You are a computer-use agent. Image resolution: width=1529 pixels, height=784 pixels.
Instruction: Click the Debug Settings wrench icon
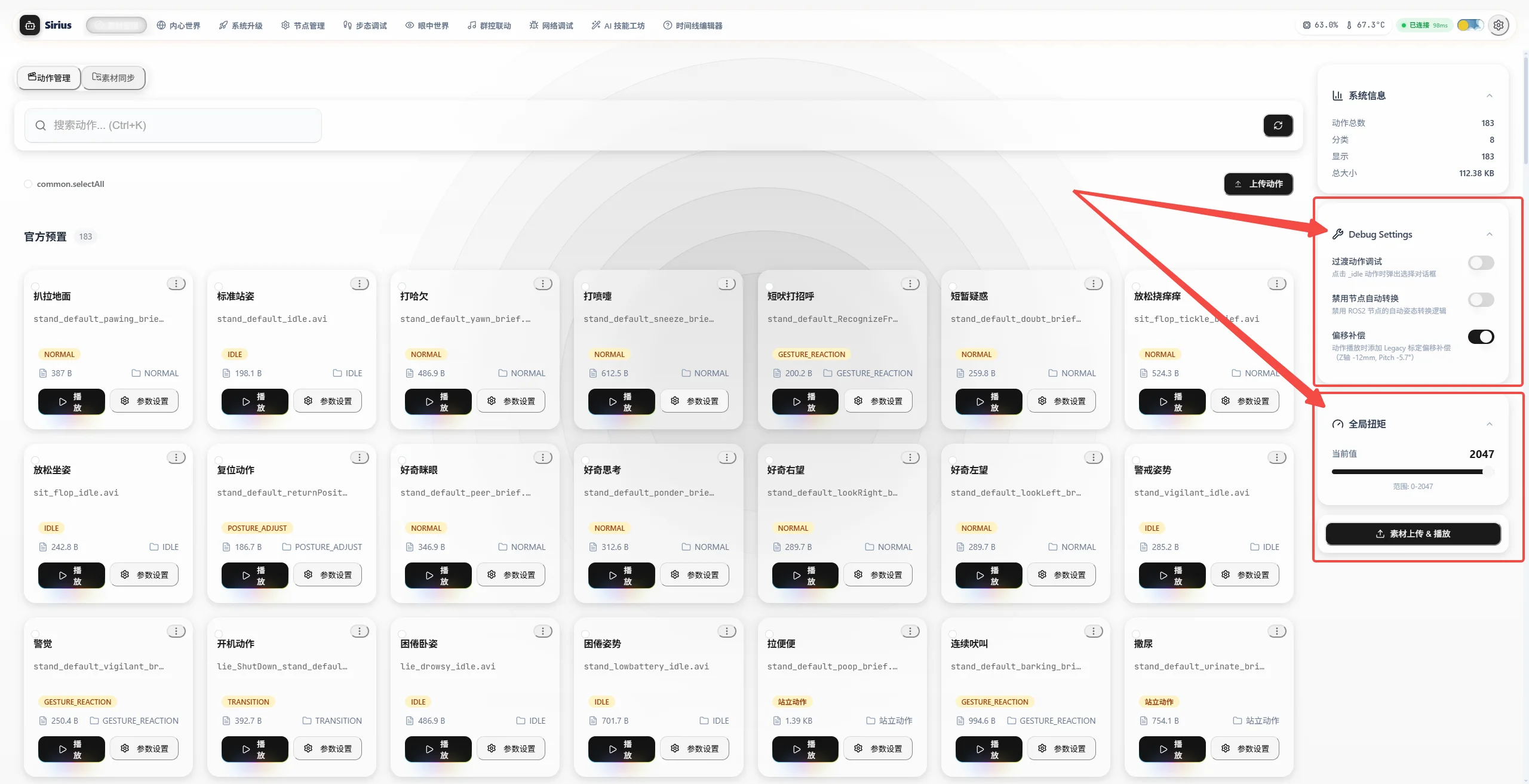click(x=1337, y=234)
